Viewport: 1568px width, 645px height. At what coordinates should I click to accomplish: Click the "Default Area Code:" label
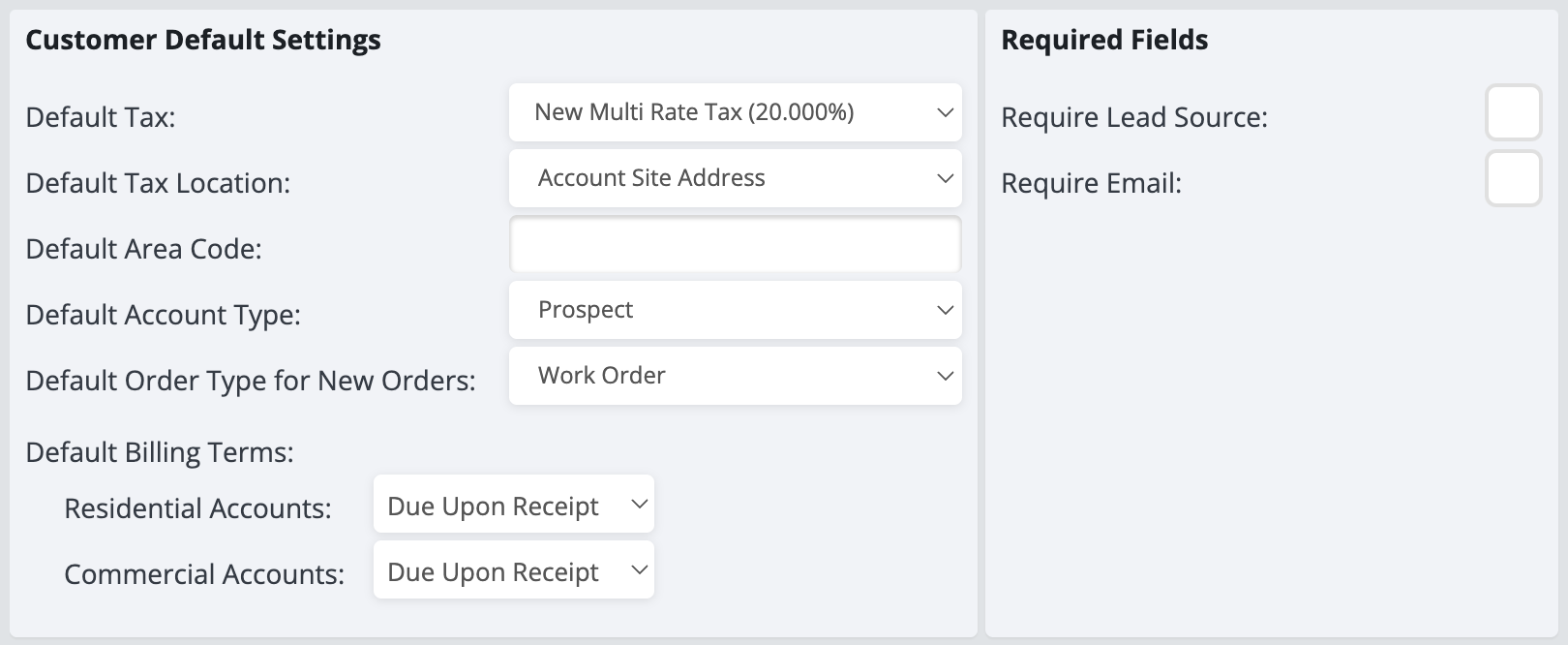(x=143, y=250)
